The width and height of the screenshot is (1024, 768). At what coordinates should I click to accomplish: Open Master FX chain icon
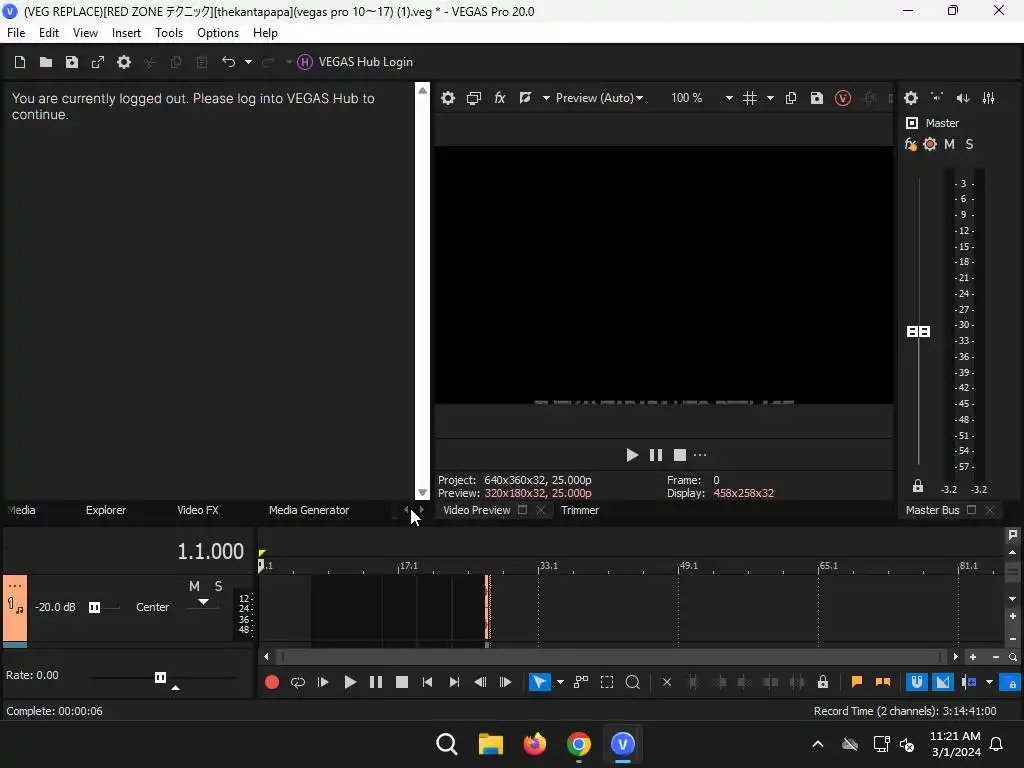coord(910,144)
